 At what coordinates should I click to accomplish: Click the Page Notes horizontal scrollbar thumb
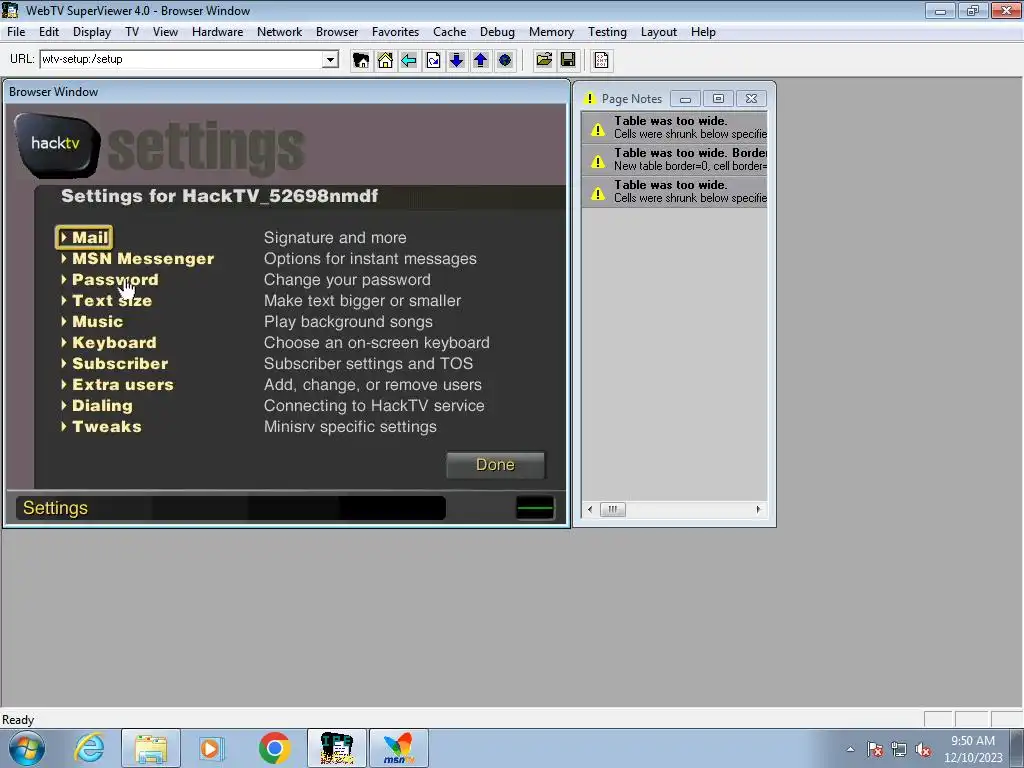pos(613,509)
